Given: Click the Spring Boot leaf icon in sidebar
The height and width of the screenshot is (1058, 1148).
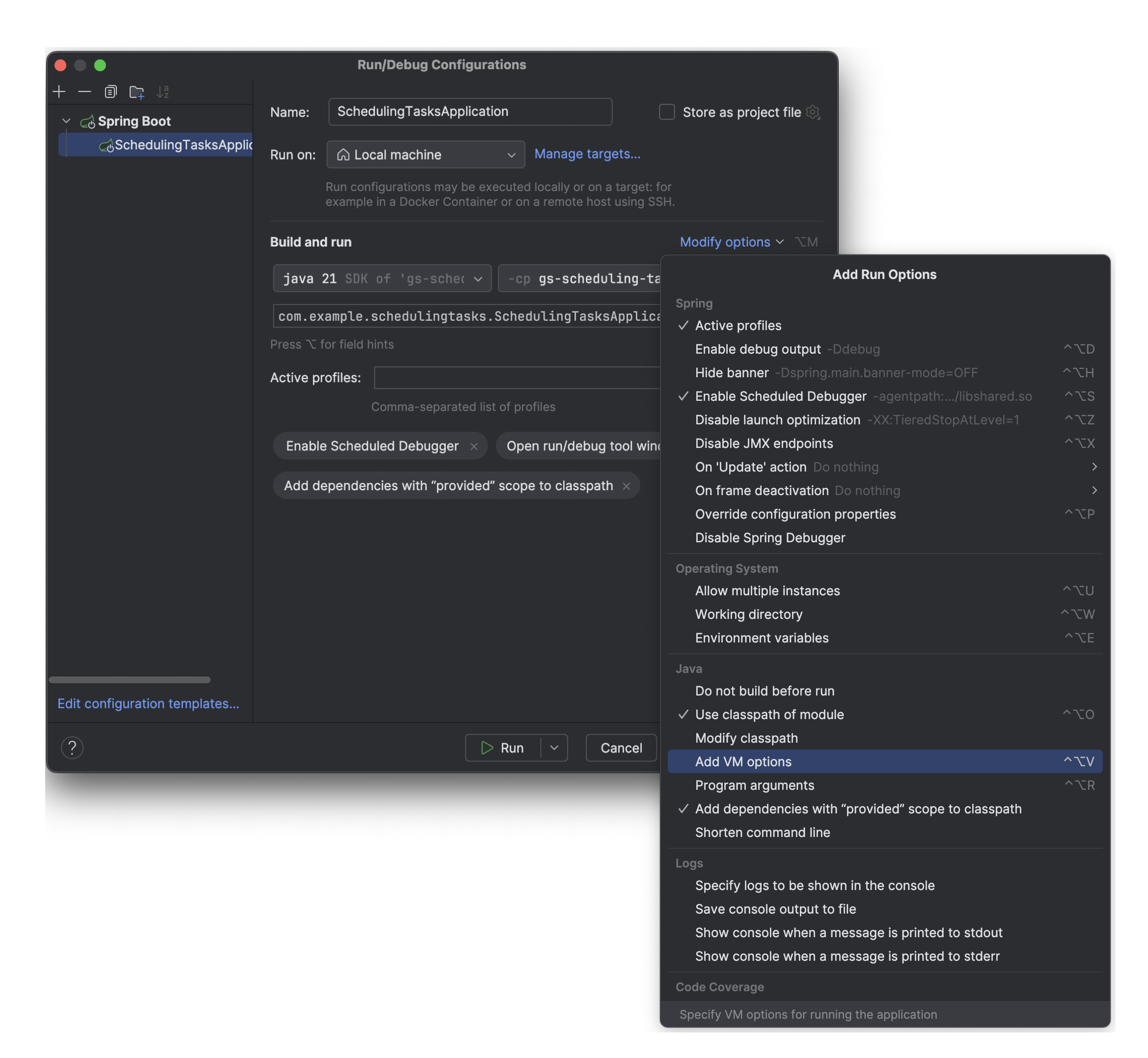Looking at the screenshot, I should pyautogui.click(x=89, y=121).
